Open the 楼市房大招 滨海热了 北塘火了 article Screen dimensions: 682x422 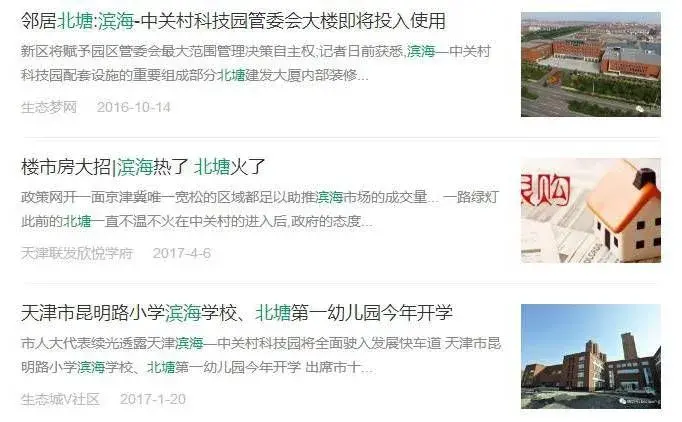[143, 167]
